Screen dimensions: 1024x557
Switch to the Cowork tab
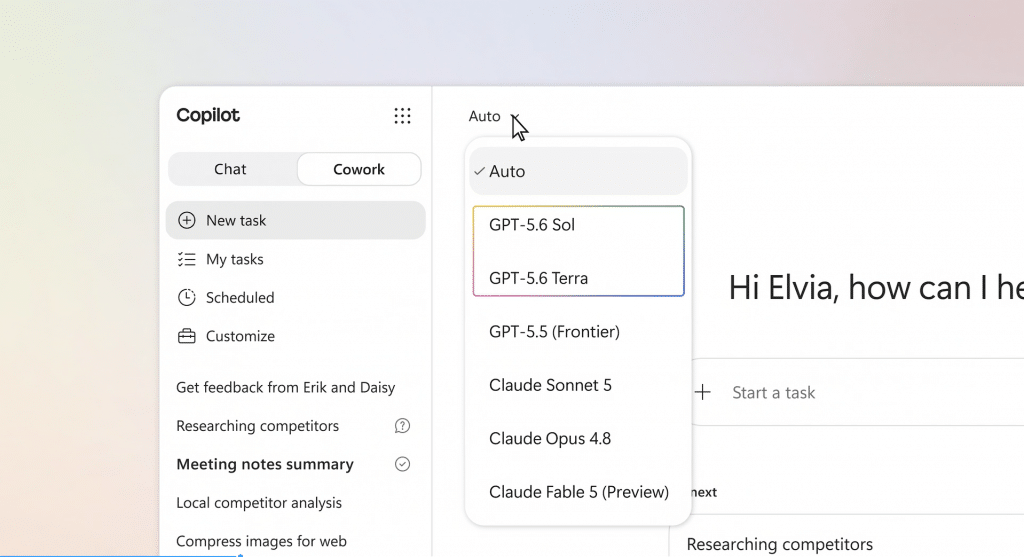tap(359, 169)
